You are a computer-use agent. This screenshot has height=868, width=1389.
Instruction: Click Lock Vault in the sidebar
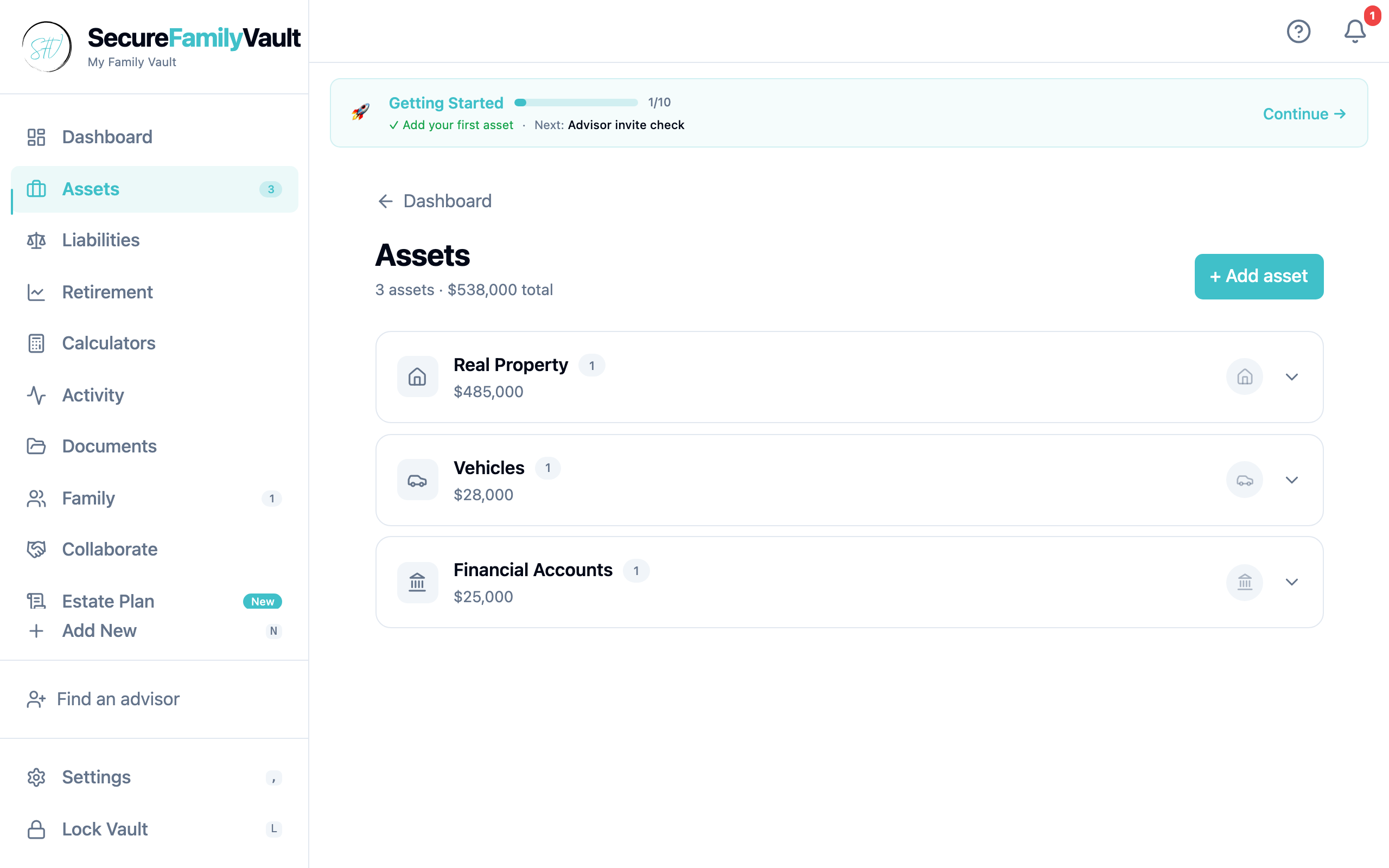(155, 829)
